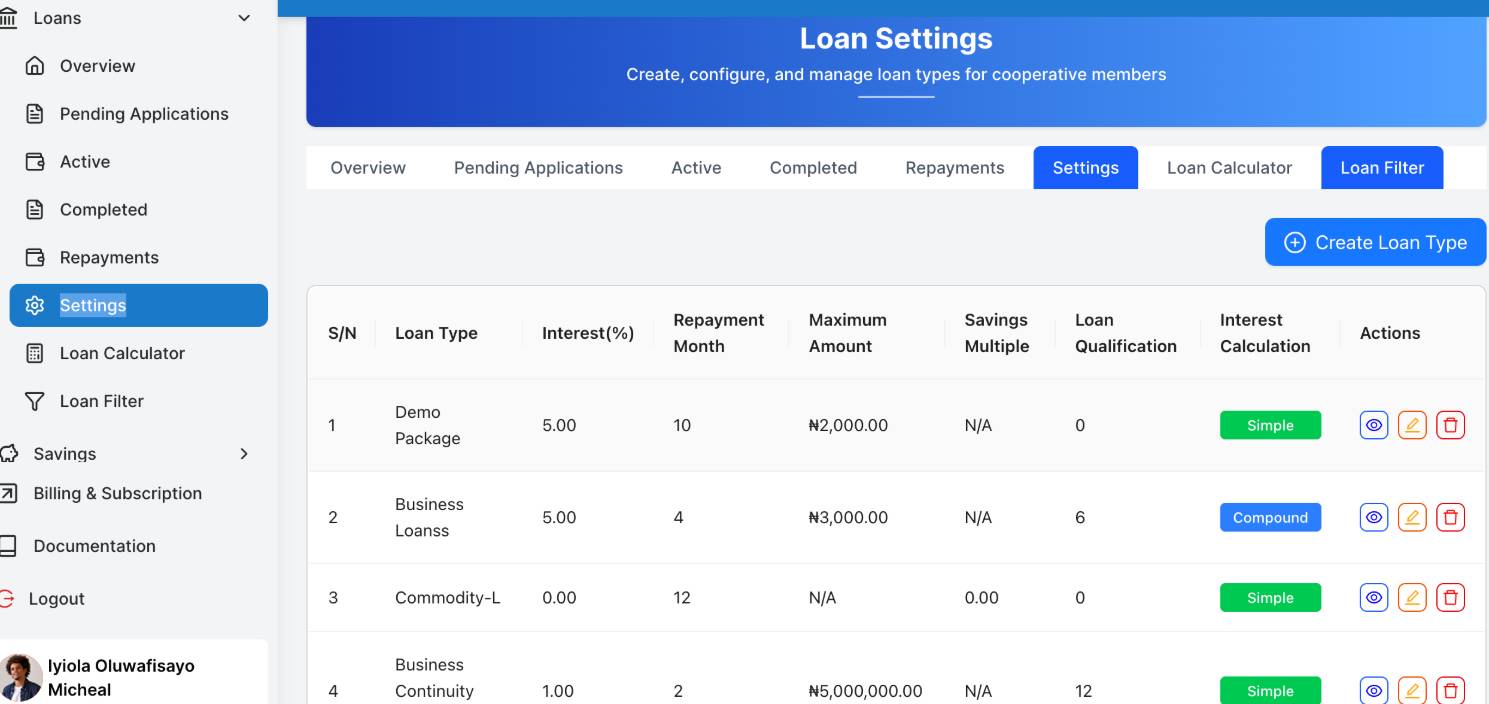Click the Loan Type column header
The width and height of the screenshot is (1489, 704).
pos(436,333)
